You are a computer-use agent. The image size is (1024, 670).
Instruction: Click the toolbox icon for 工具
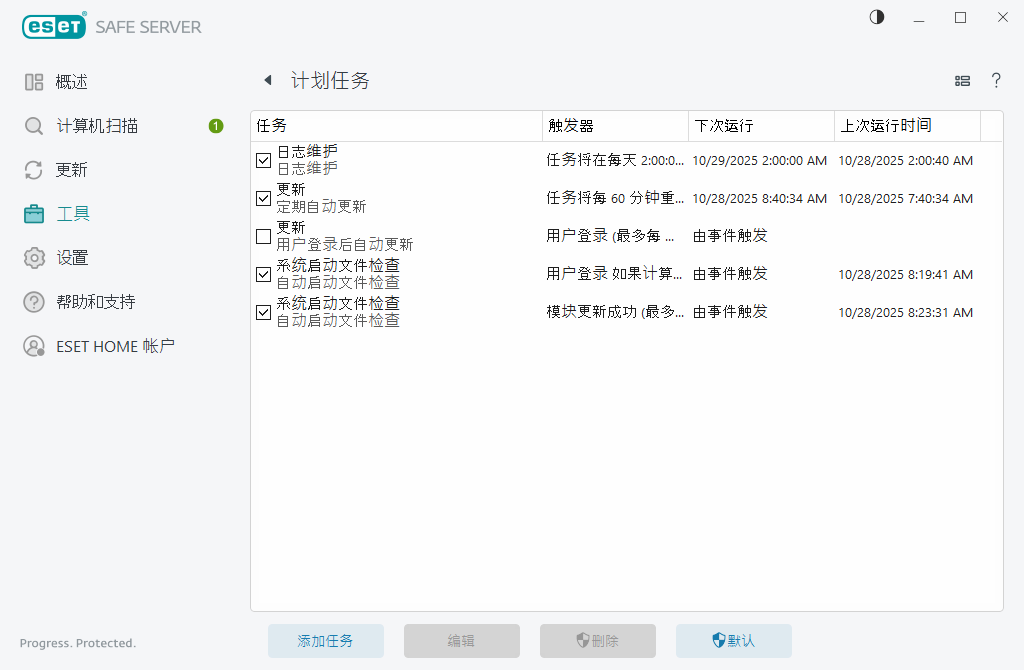pyautogui.click(x=34, y=214)
